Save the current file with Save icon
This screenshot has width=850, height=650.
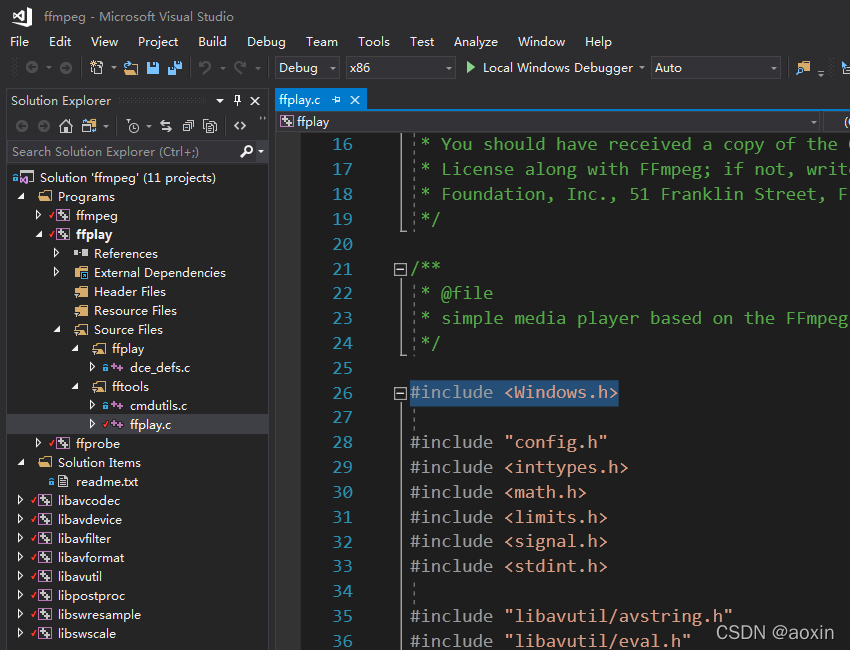coord(153,68)
